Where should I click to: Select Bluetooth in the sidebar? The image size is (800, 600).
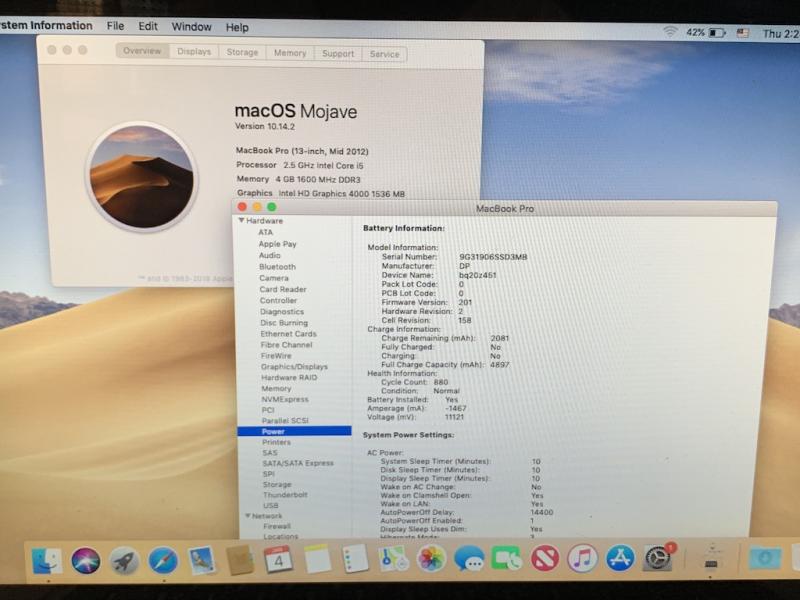[277, 267]
